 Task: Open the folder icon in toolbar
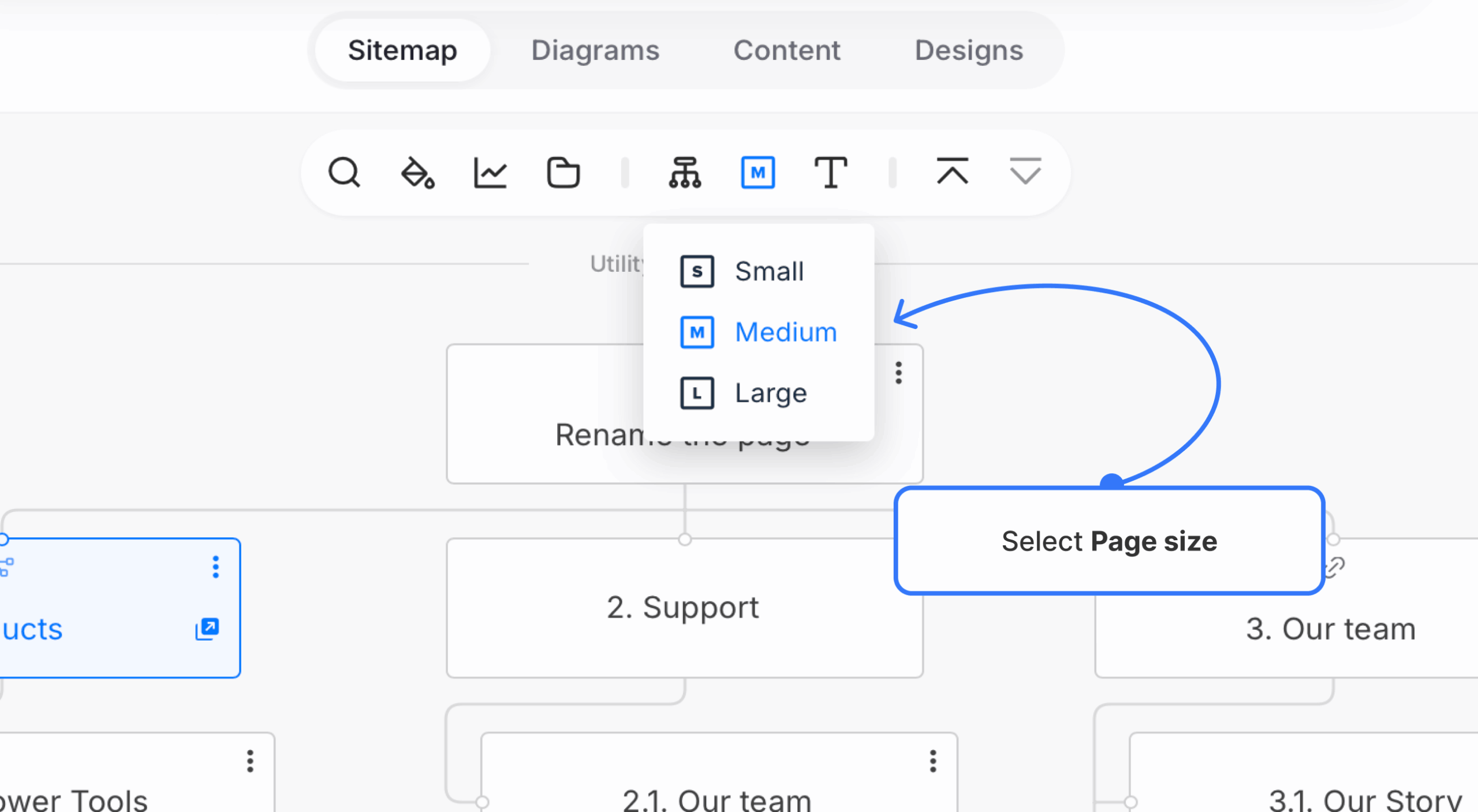[563, 173]
